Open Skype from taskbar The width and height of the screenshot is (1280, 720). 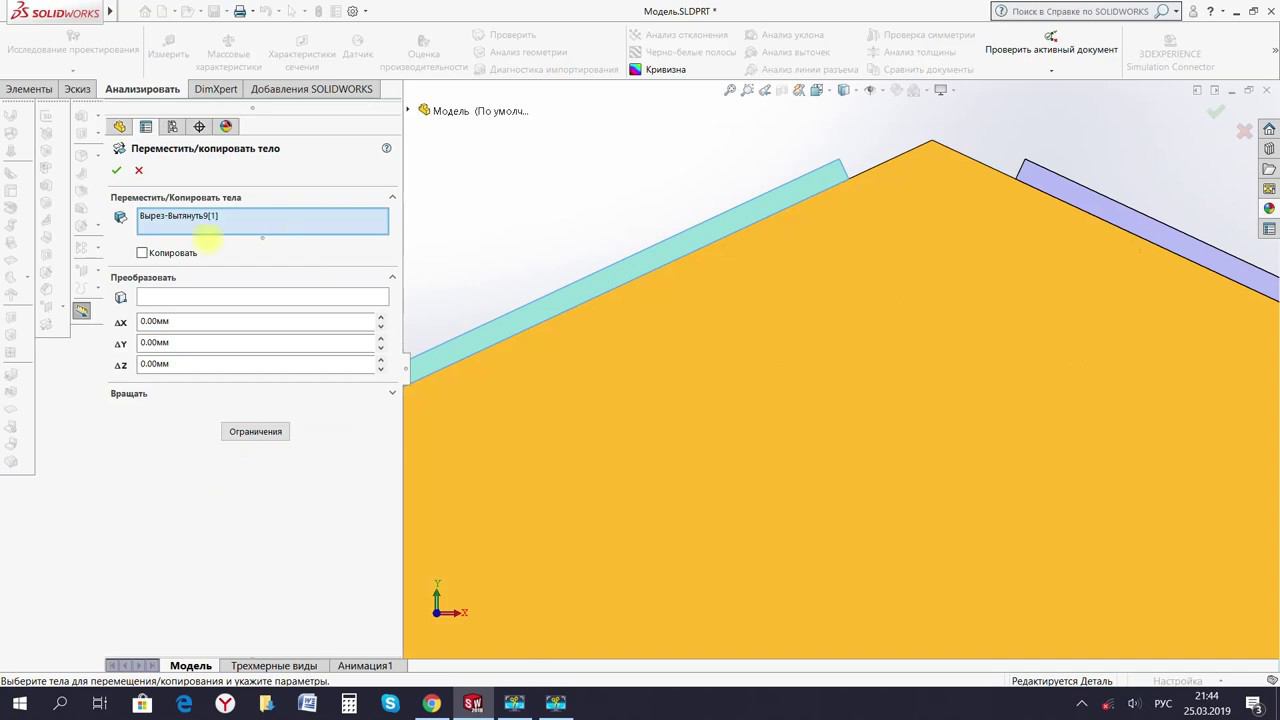(390, 704)
